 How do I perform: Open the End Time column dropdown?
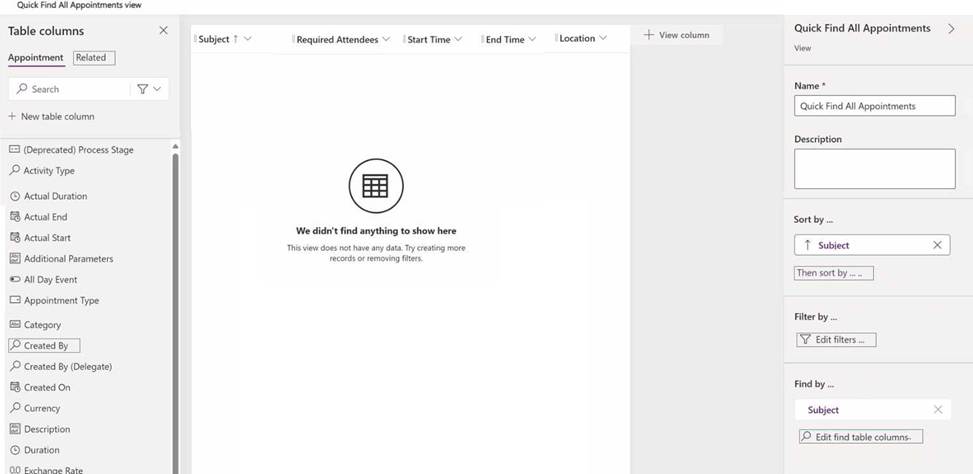click(531, 40)
